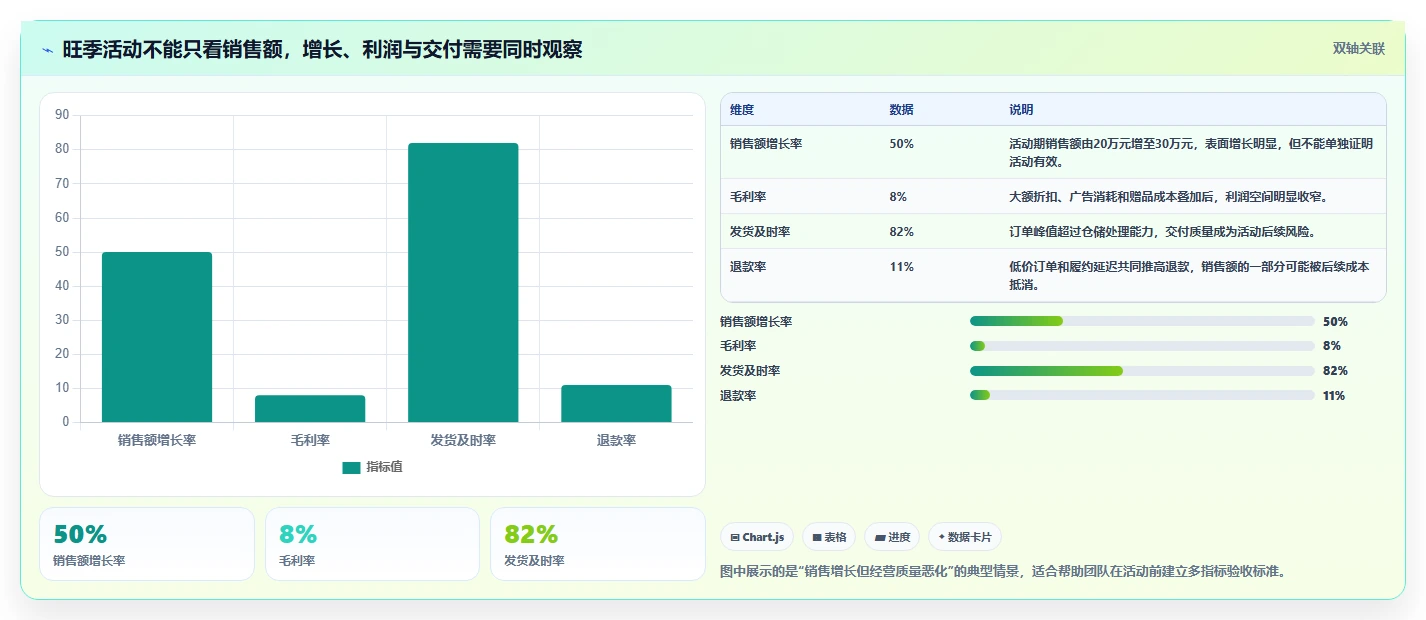Click the 进度 chip
Screen dimensions: 1426x620
coord(892,537)
